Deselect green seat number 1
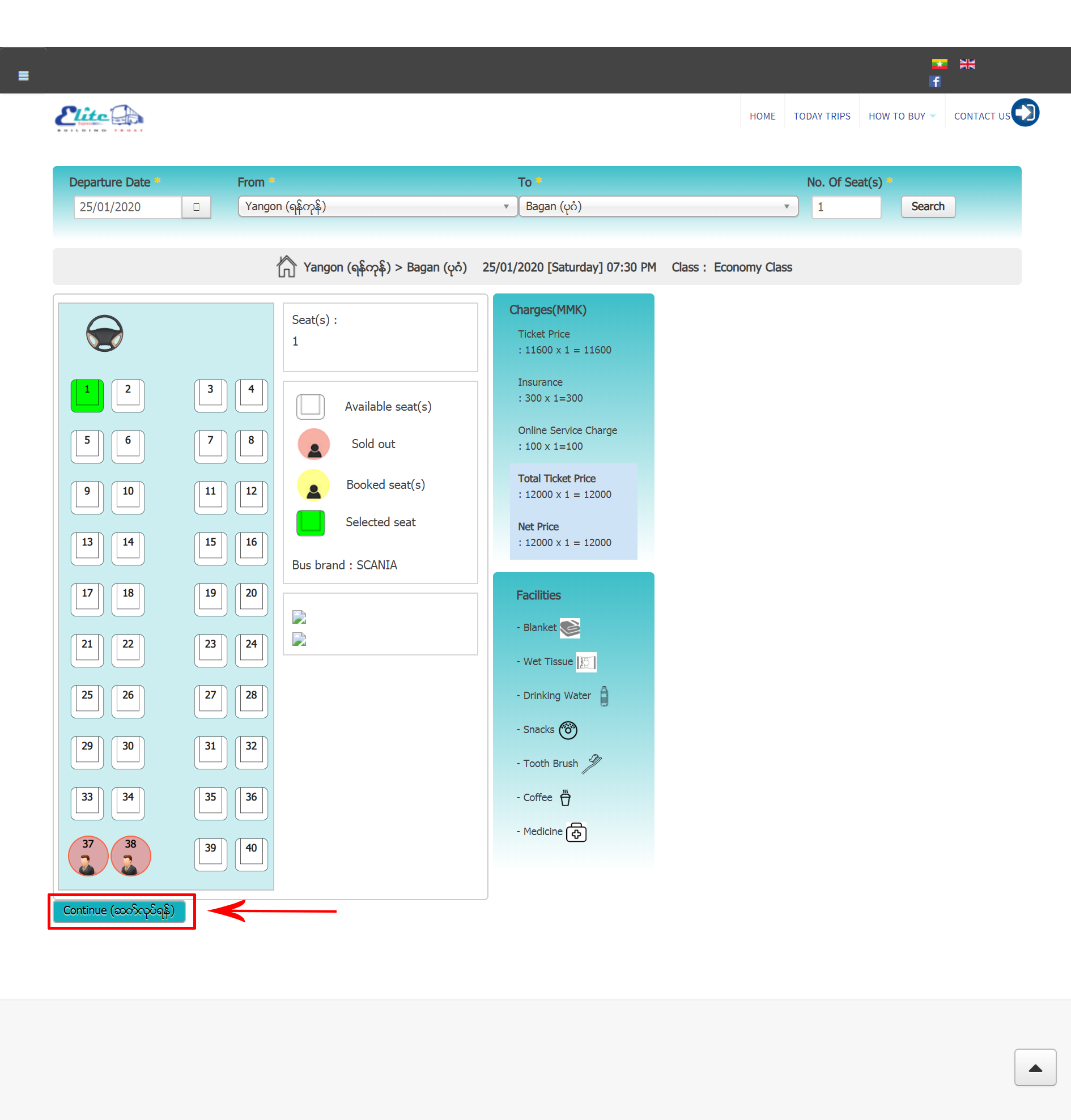Viewport: 1071px width, 1120px height. [87, 395]
